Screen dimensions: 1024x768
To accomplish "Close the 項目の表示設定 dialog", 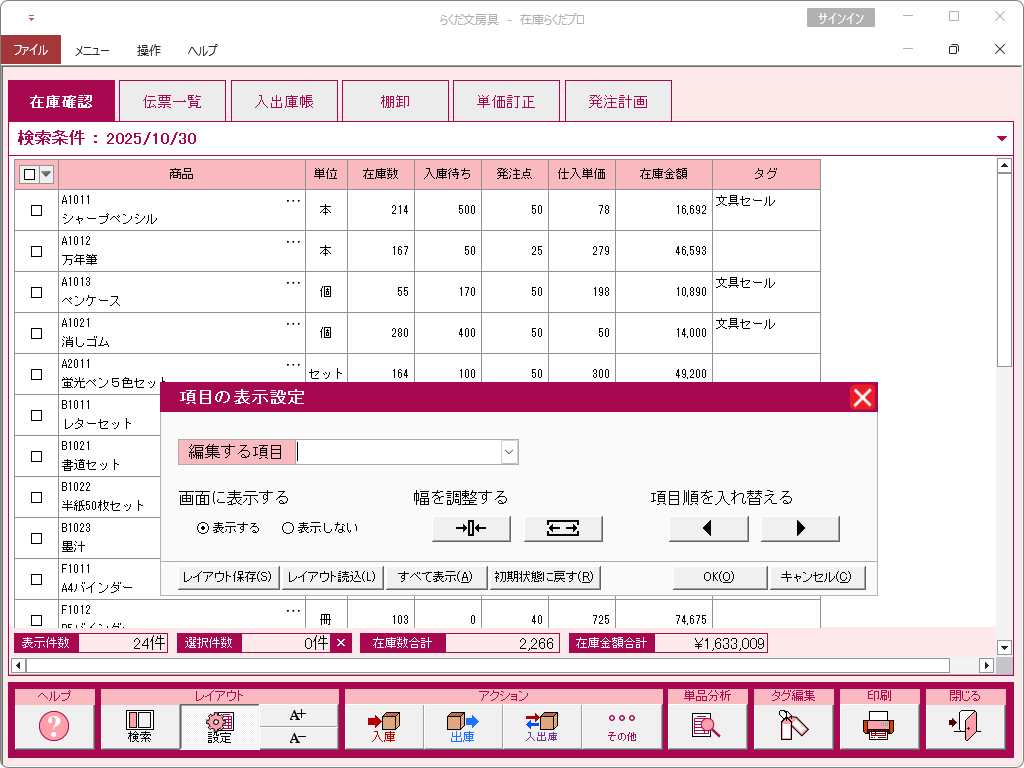I will [862, 398].
